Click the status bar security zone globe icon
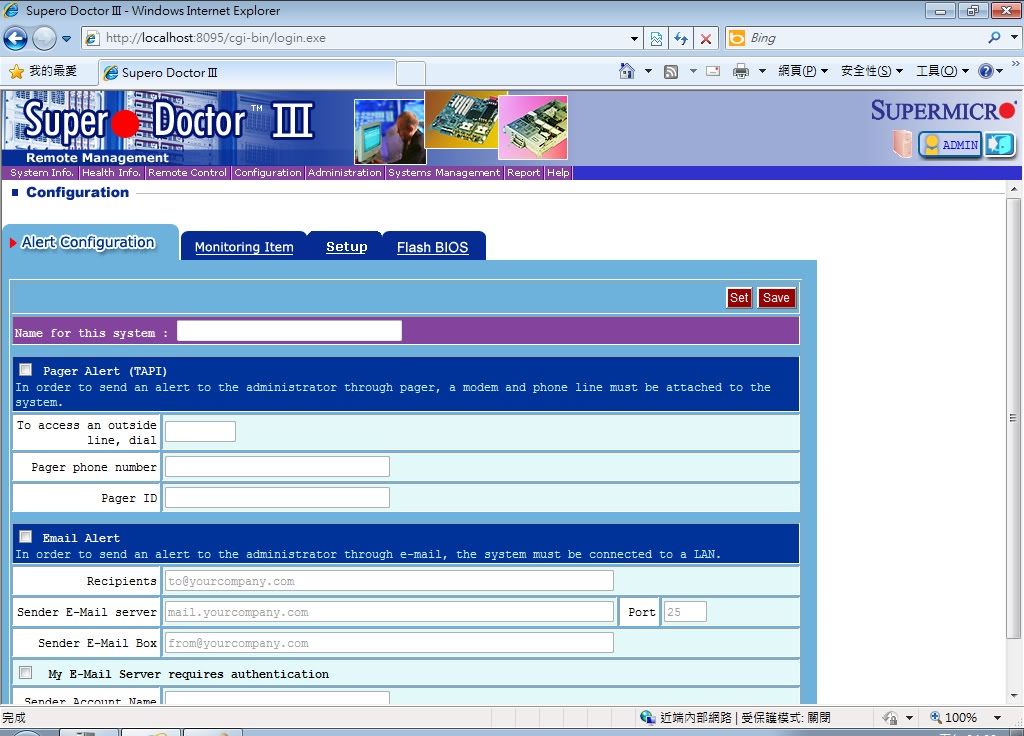This screenshot has width=1024, height=736. point(647,717)
